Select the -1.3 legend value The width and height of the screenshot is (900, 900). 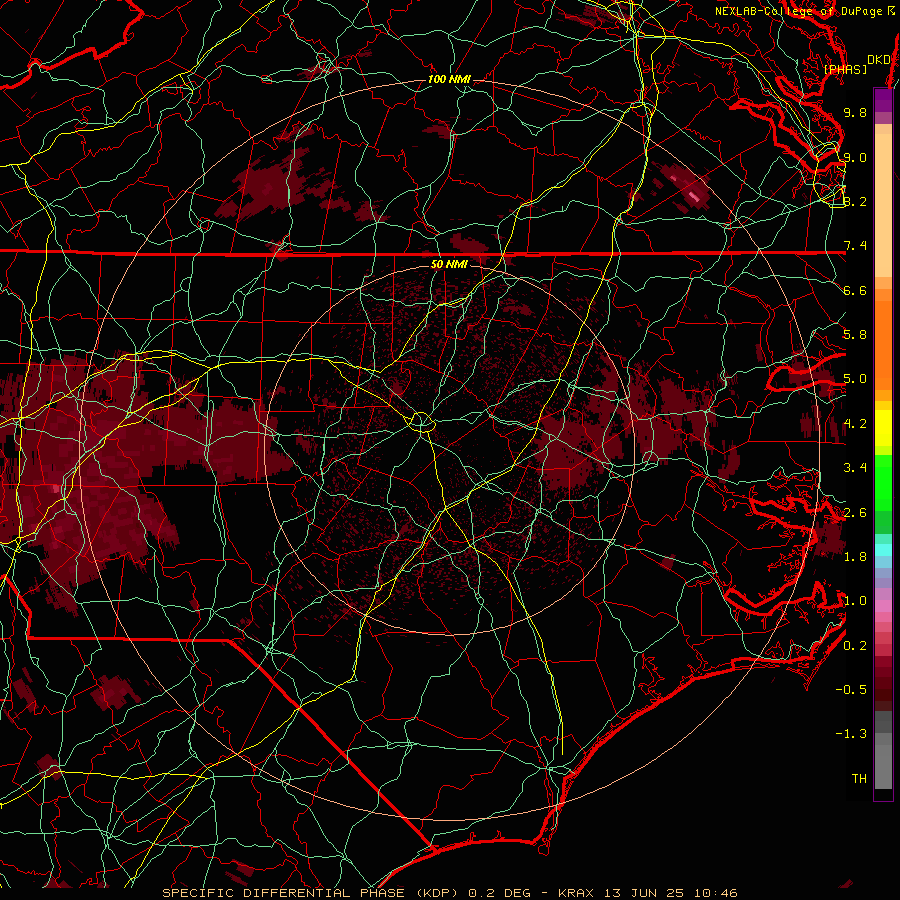pos(851,734)
